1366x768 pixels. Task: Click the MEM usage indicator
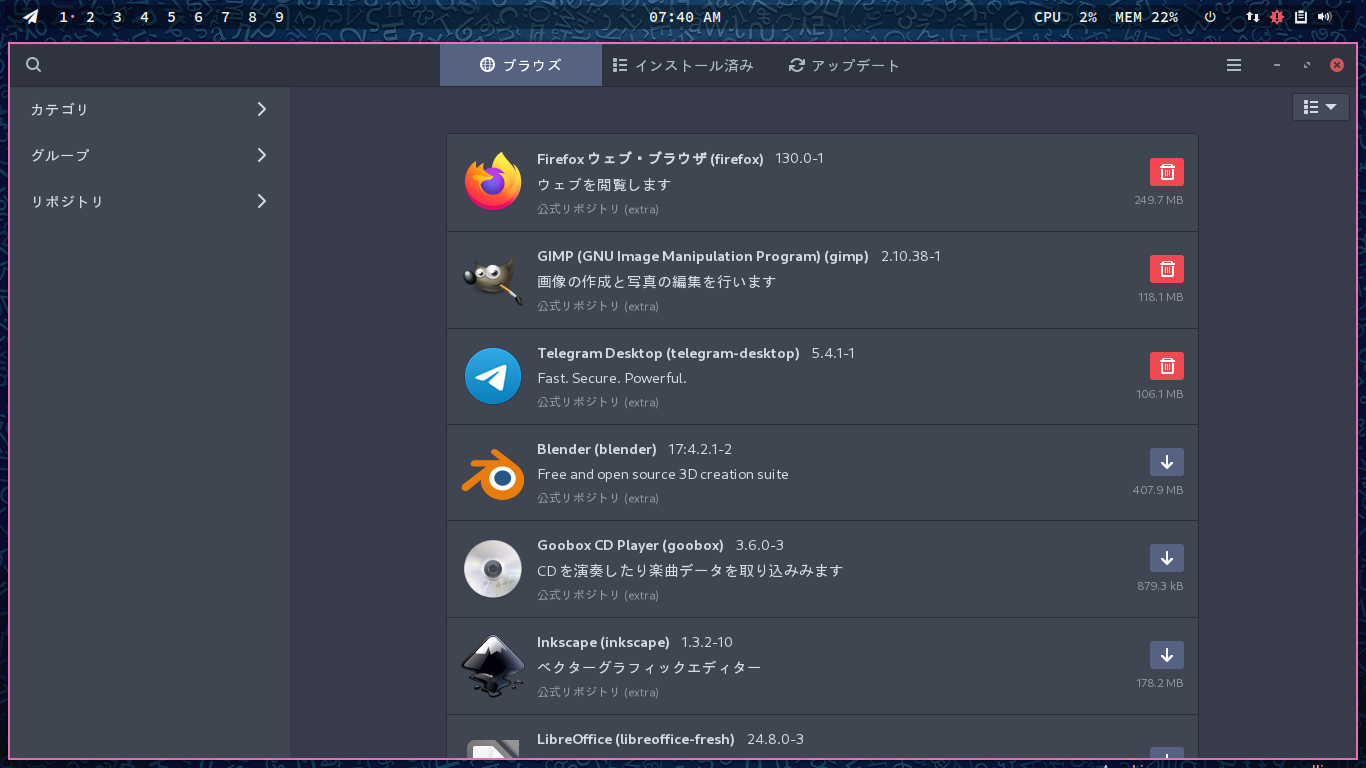pyautogui.click(x=1146, y=17)
